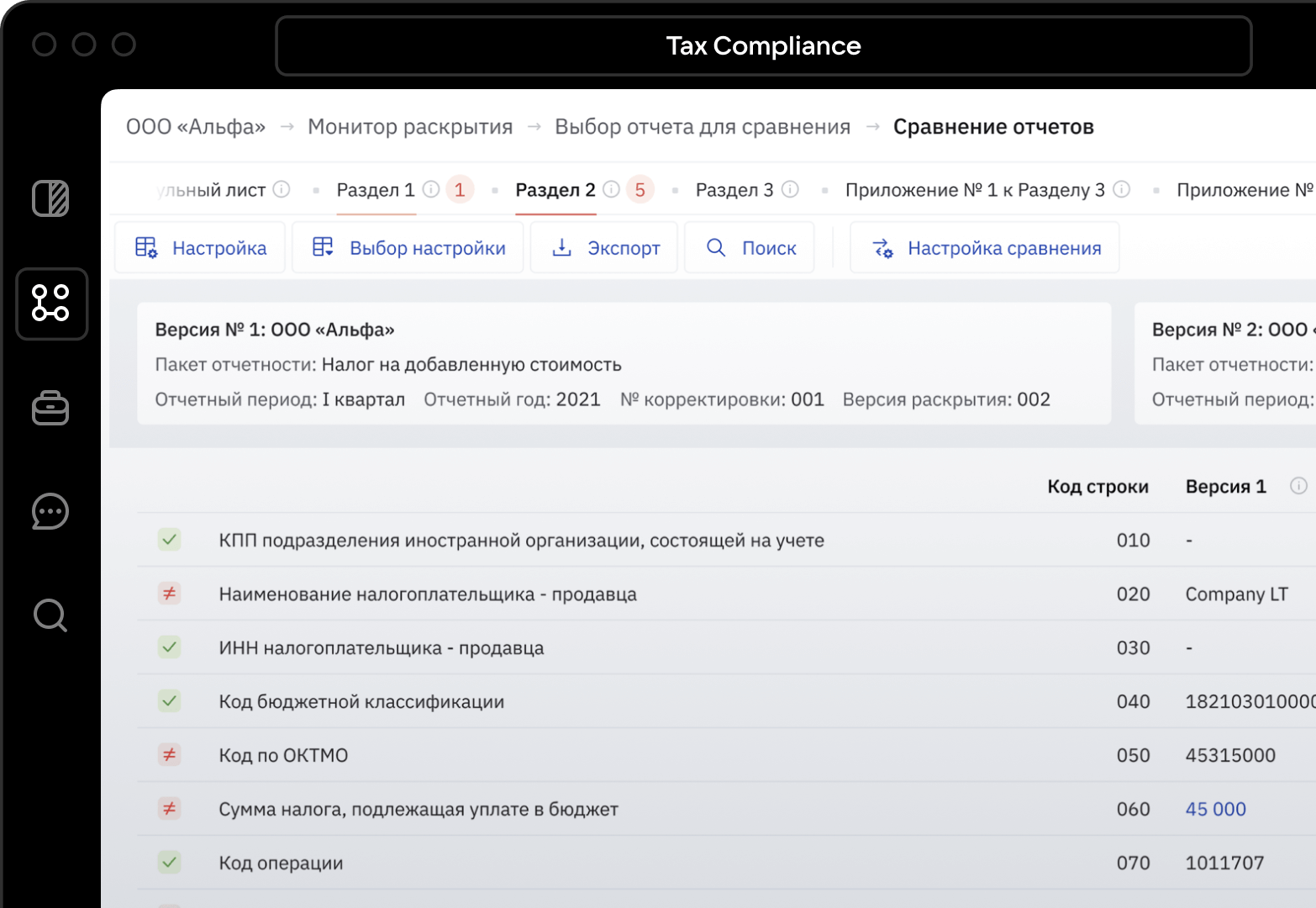1316x908 pixels.
Task: Select row code 060
Action: (x=1133, y=810)
